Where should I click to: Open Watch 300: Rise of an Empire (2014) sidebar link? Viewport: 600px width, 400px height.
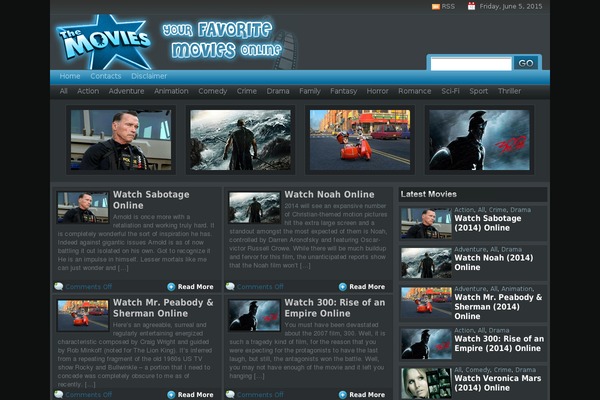click(499, 343)
